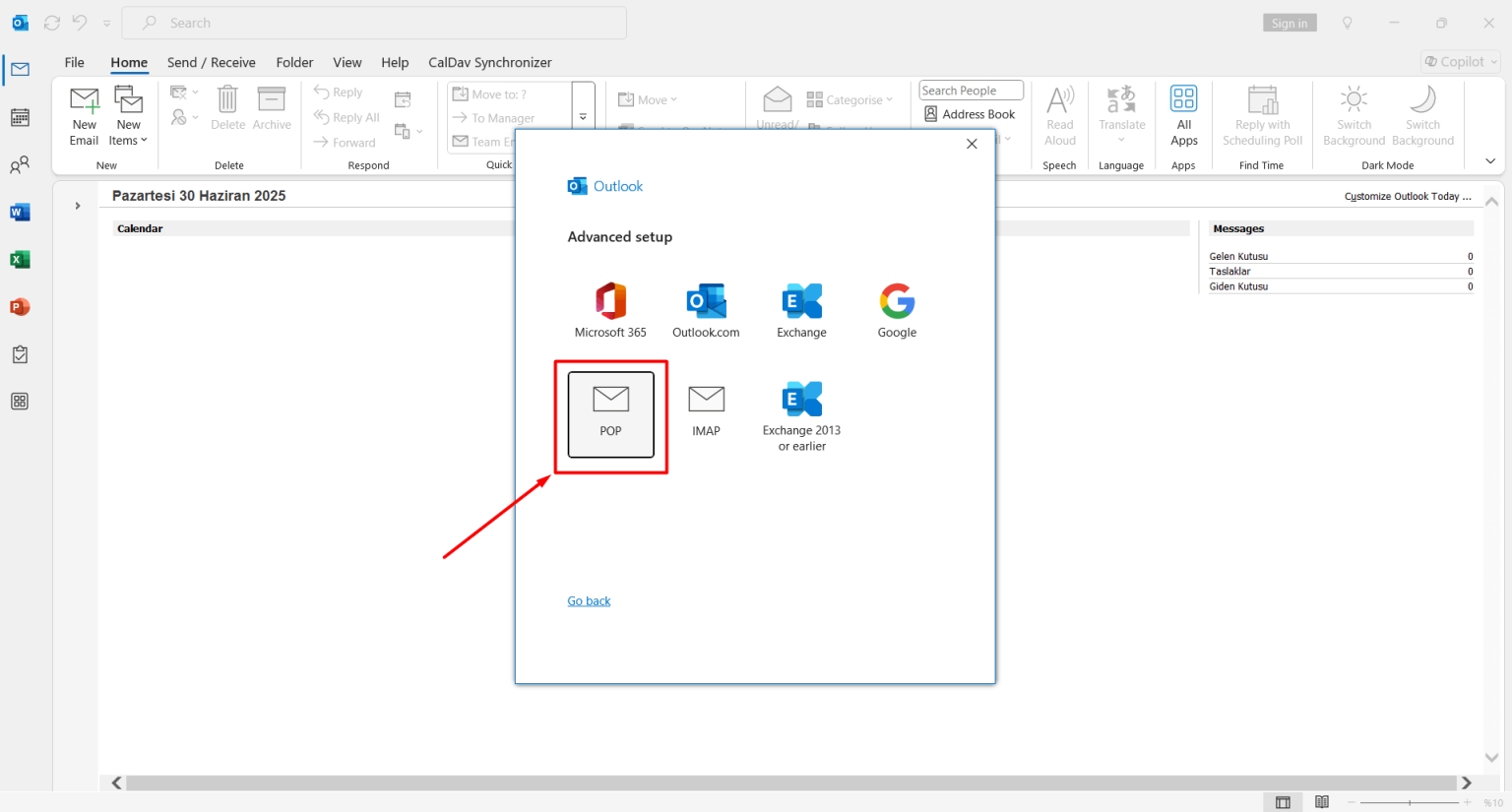Click inside the Search People field
The image size is (1512, 812).
pyautogui.click(x=970, y=90)
